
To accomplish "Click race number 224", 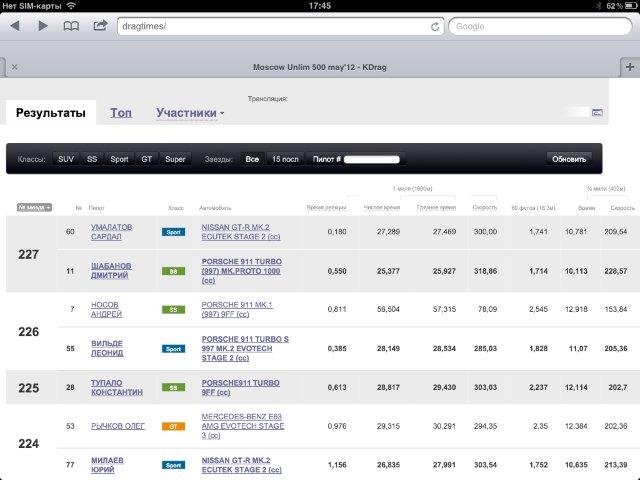I will click(x=29, y=444).
